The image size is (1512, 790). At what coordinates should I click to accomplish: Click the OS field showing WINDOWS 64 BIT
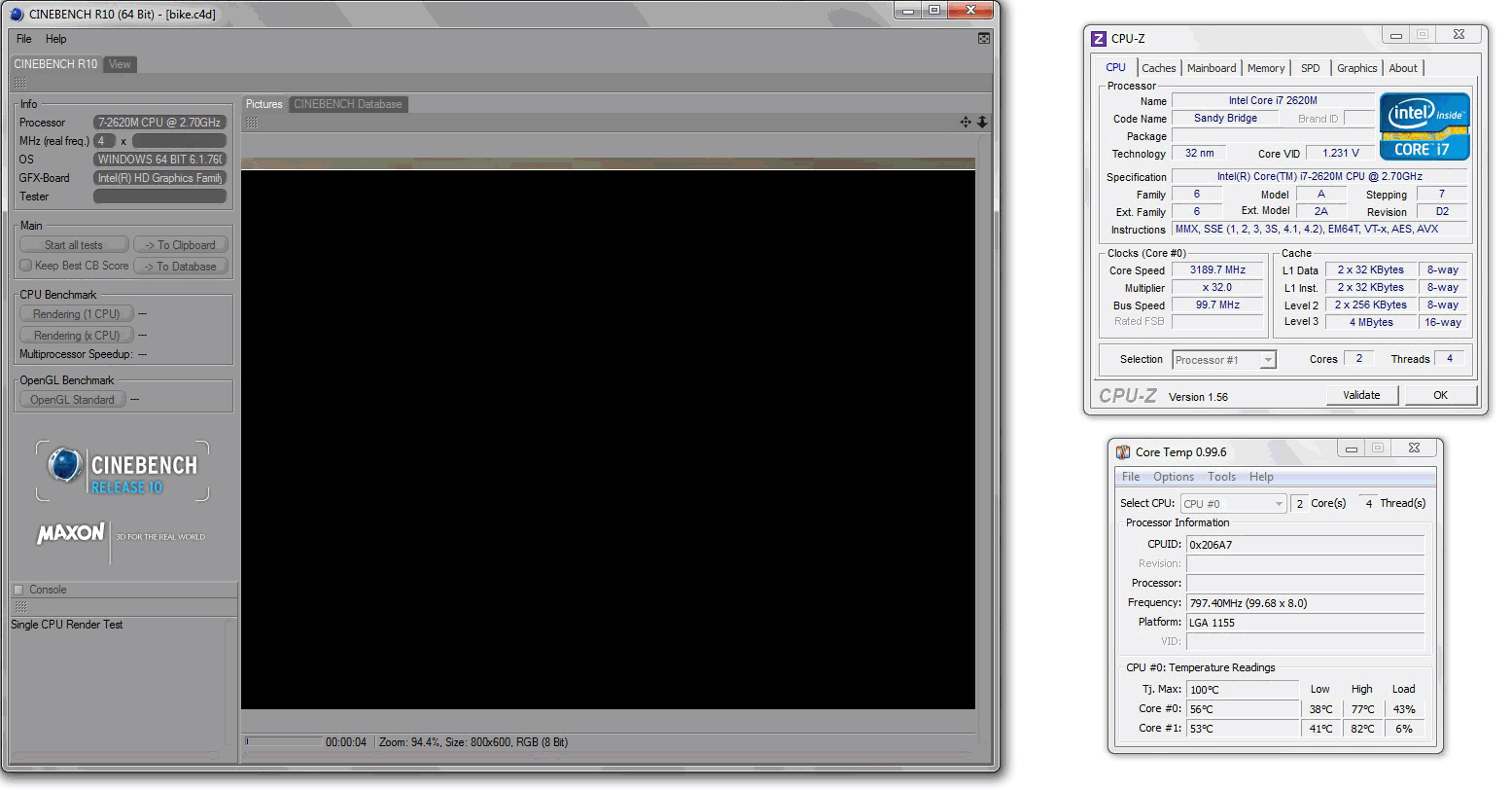point(160,160)
